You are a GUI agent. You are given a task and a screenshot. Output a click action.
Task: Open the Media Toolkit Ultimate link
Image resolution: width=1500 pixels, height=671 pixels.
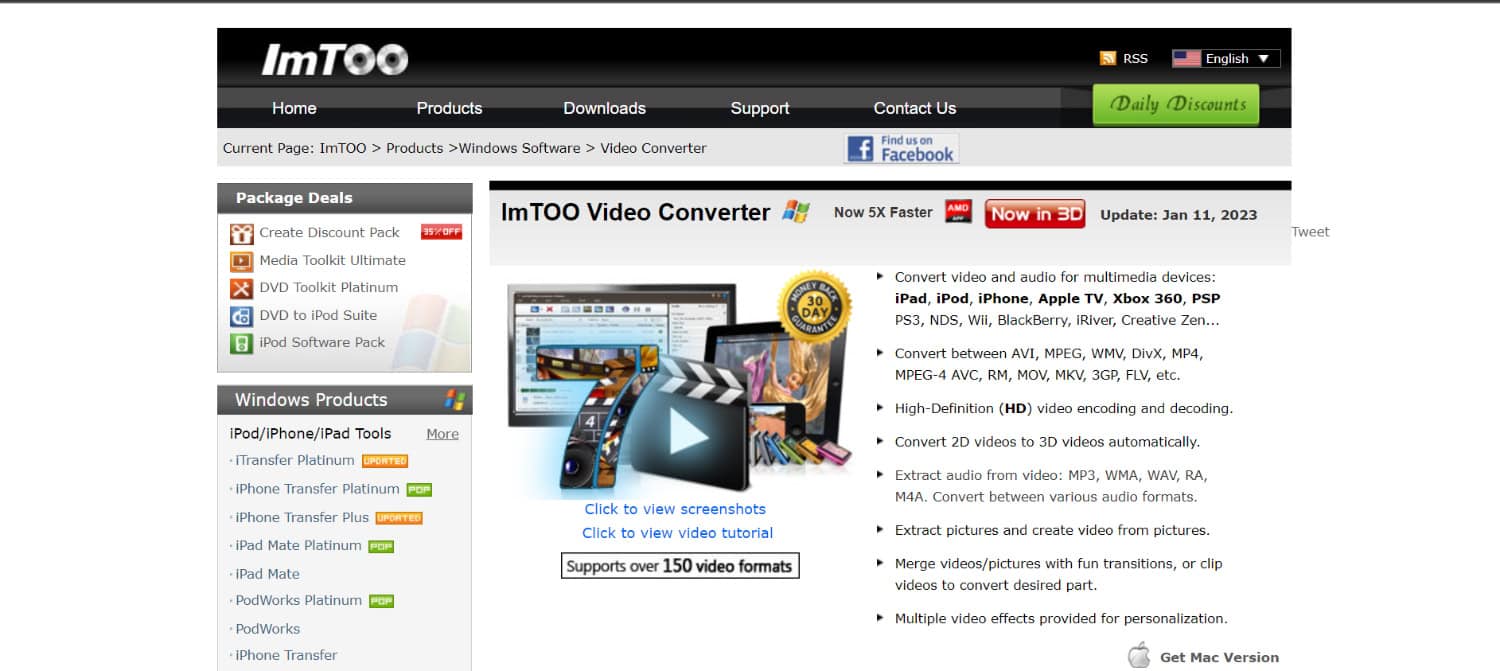pyautogui.click(x=332, y=260)
